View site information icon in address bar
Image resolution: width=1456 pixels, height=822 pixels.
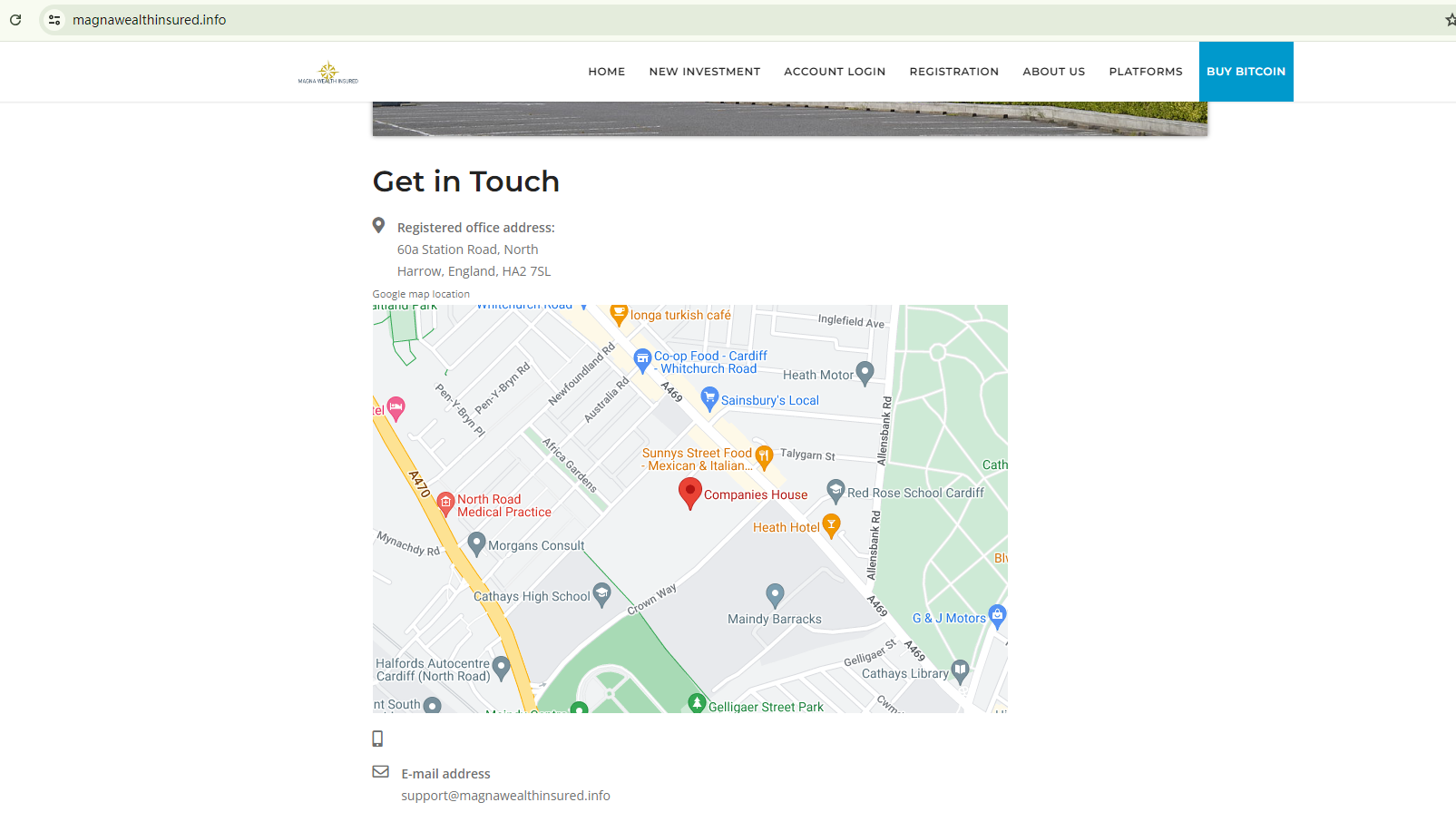(54, 20)
